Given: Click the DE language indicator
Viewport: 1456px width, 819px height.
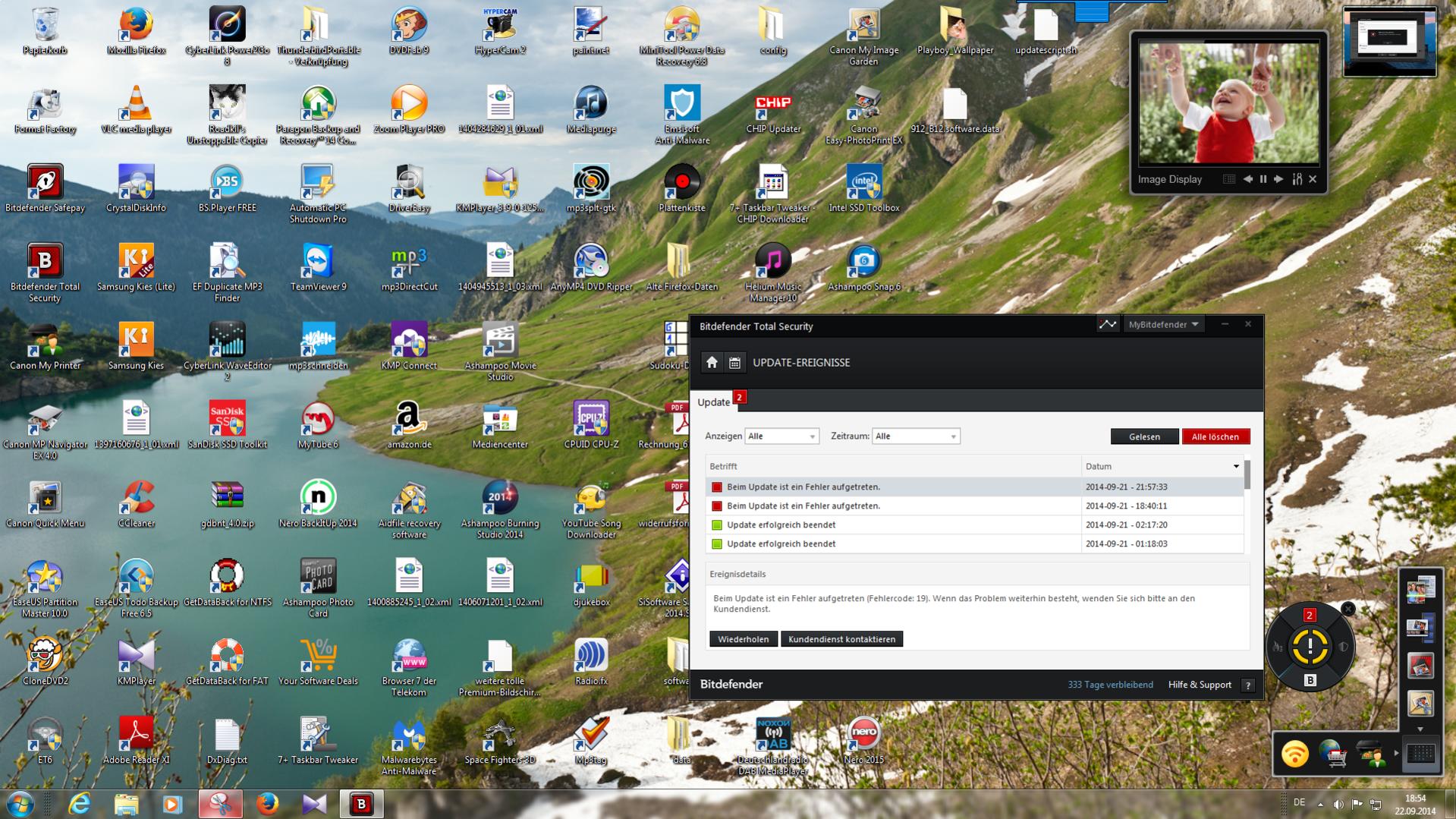Looking at the screenshot, I should tap(1299, 803).
